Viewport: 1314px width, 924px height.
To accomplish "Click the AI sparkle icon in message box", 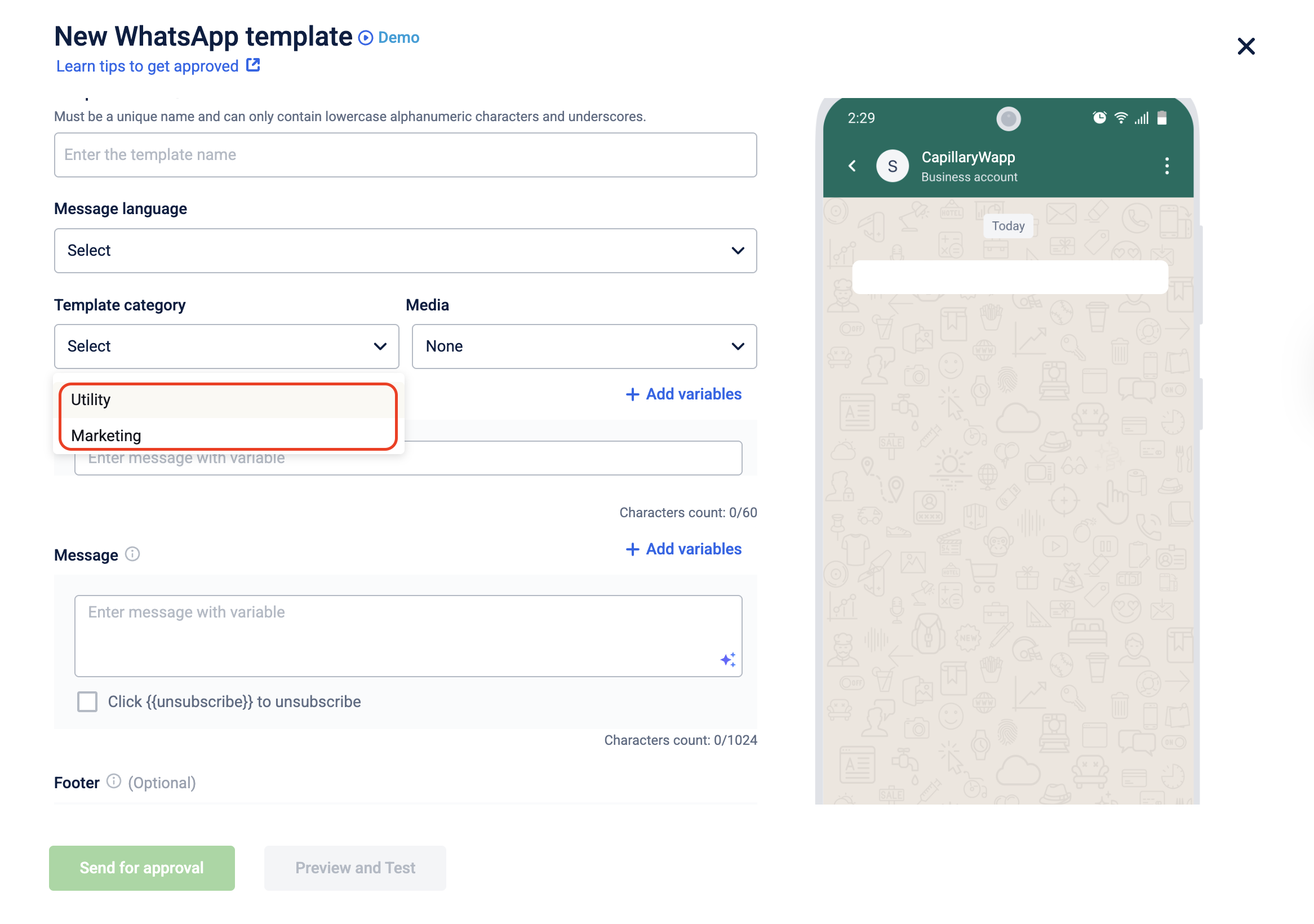I will pyautogui.click(x=727, y=660).
